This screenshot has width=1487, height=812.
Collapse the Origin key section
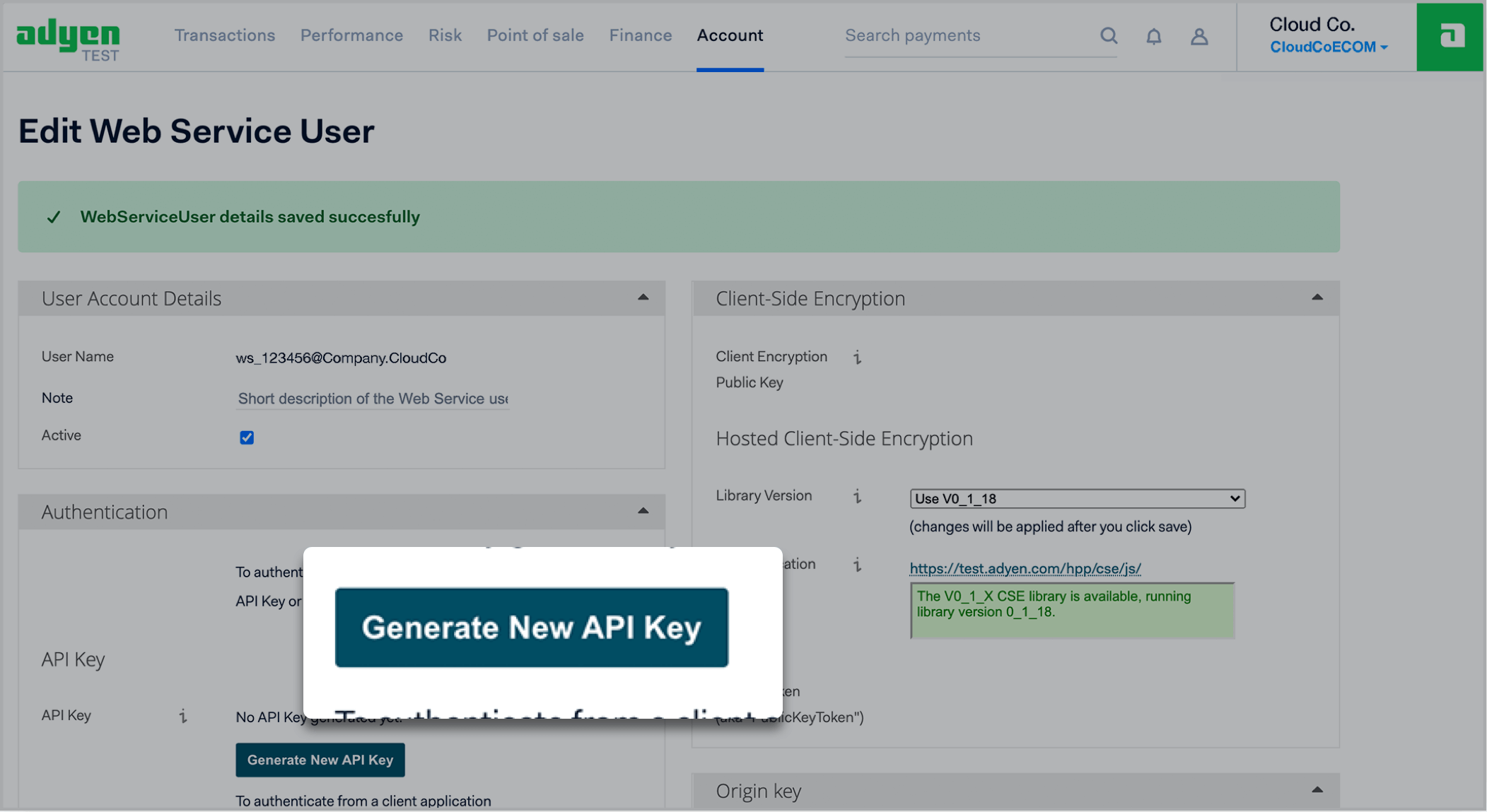click(x=1317, y=790)
